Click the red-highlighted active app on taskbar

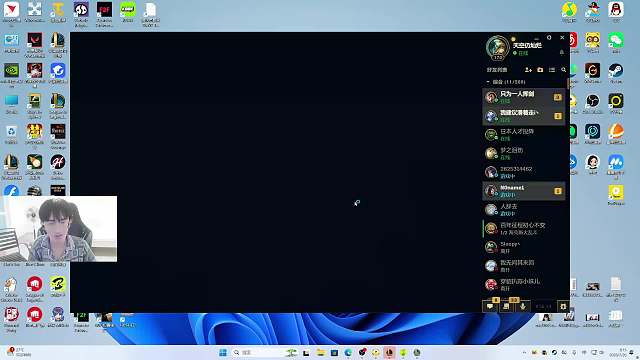pos(389,353)
